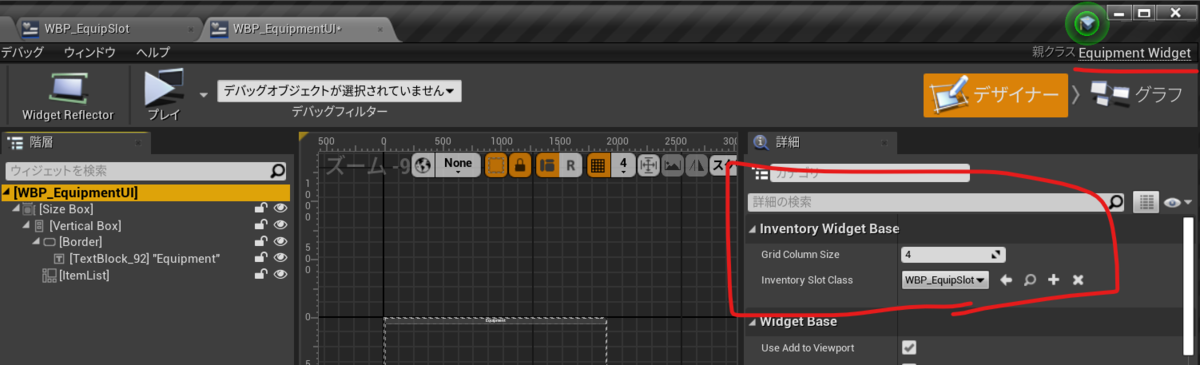Viewport: 1200px width, 365px height.
Task: Toggle visibility eye of ItemList
Action: tap(281, 274)
